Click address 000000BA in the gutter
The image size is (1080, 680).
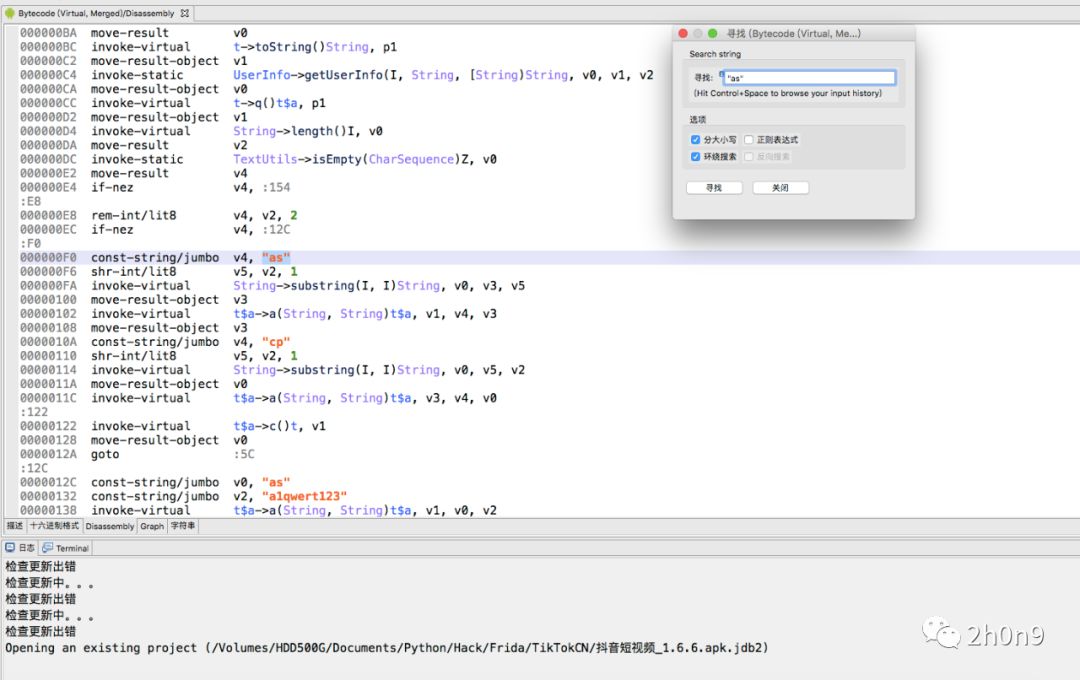click(x=48, y=32)
